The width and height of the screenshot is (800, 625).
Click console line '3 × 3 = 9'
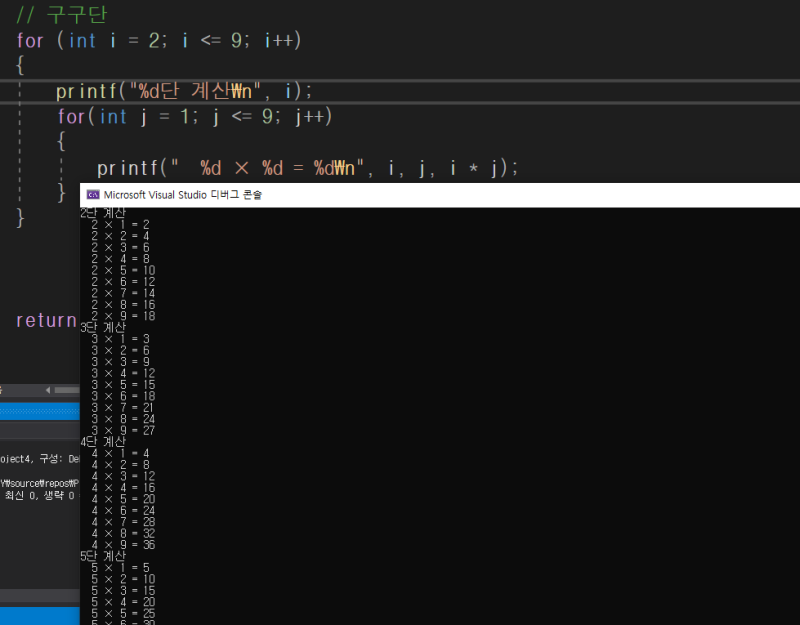(120, 362)
